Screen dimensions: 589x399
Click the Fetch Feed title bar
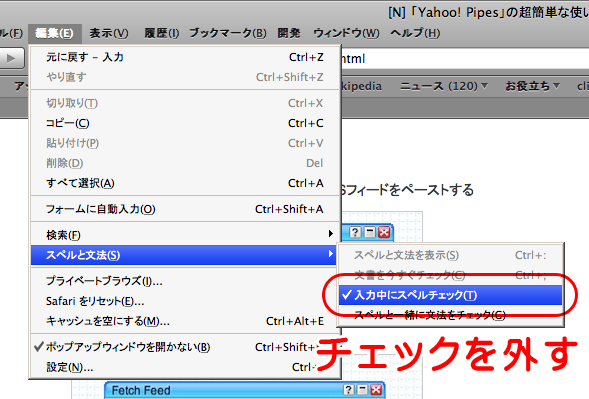pyautogui.click(x=245, y=390)
